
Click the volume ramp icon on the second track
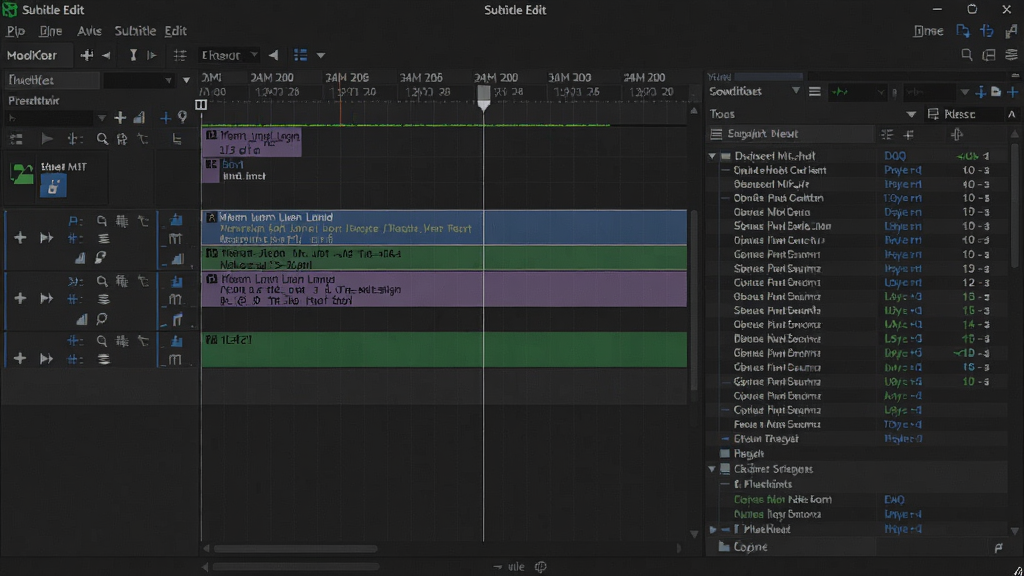[81, 319]
